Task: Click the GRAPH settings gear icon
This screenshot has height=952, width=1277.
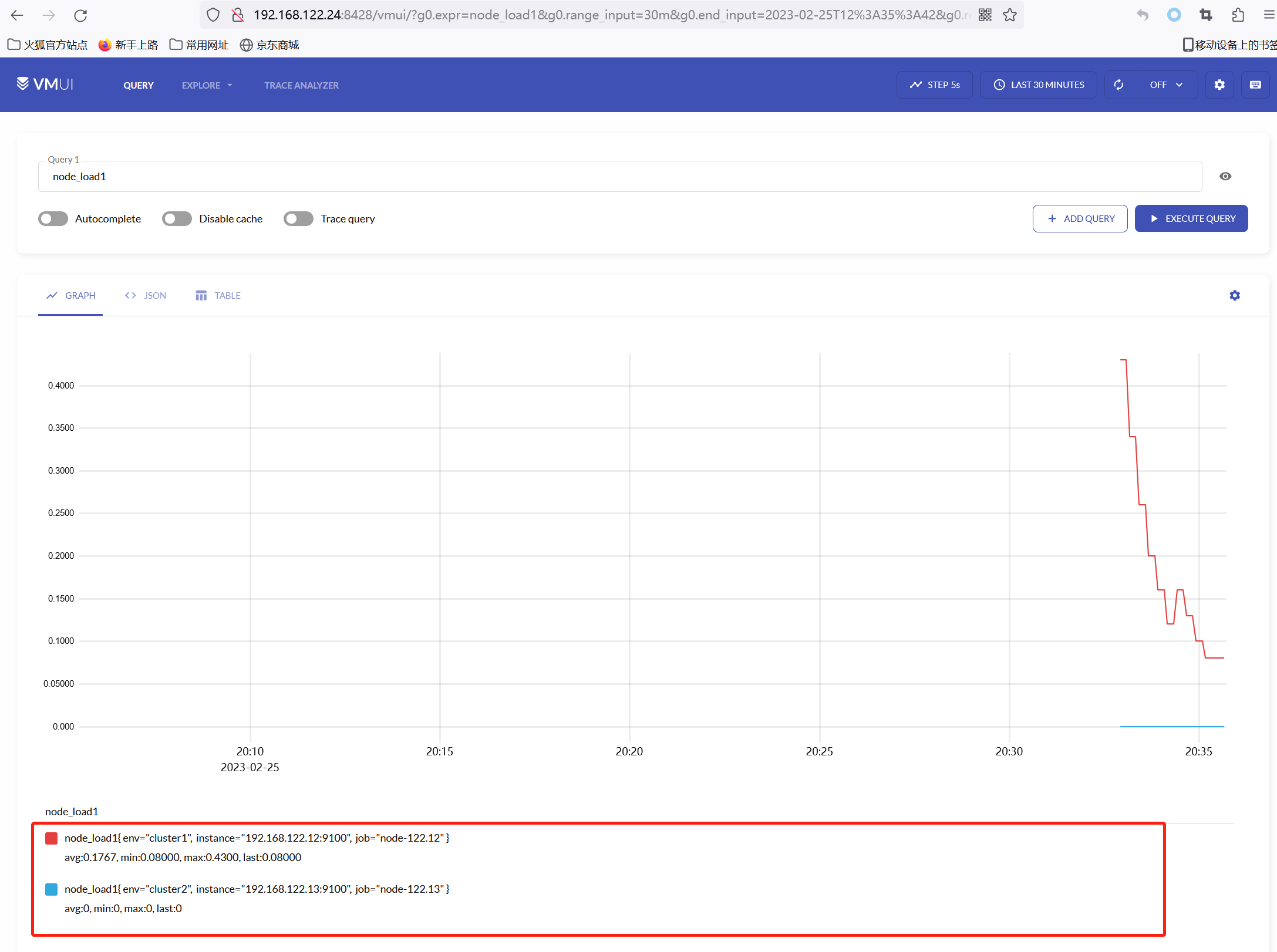Action: tap(1235, 295)
